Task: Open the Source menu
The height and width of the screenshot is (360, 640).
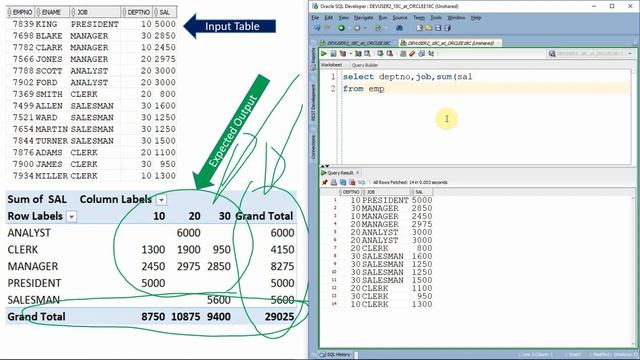Action: tap(400, 18)
